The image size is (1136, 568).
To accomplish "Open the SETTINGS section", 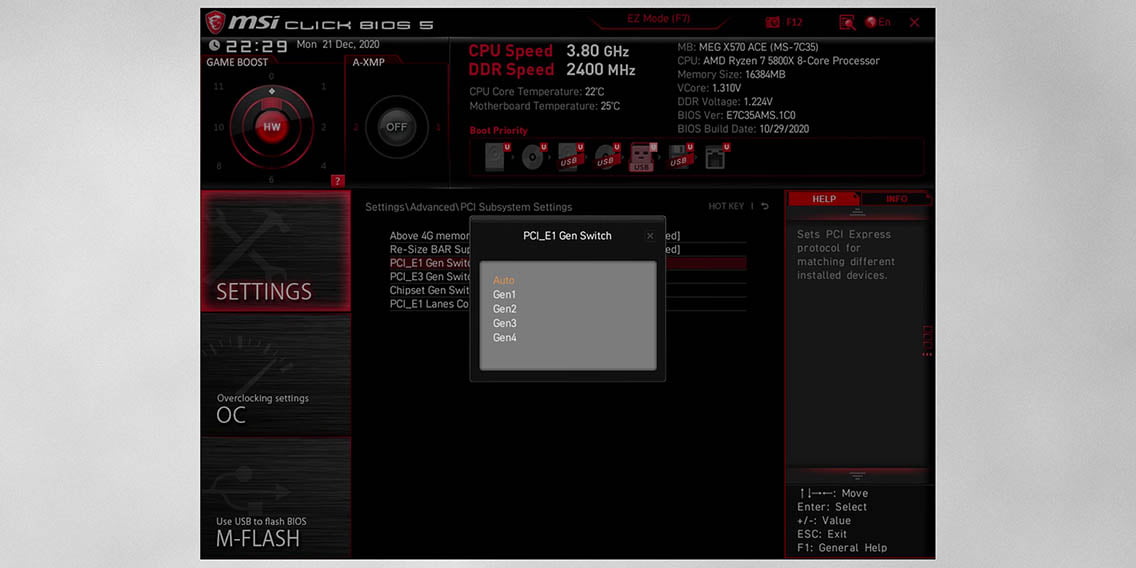I will coord(276,251).
